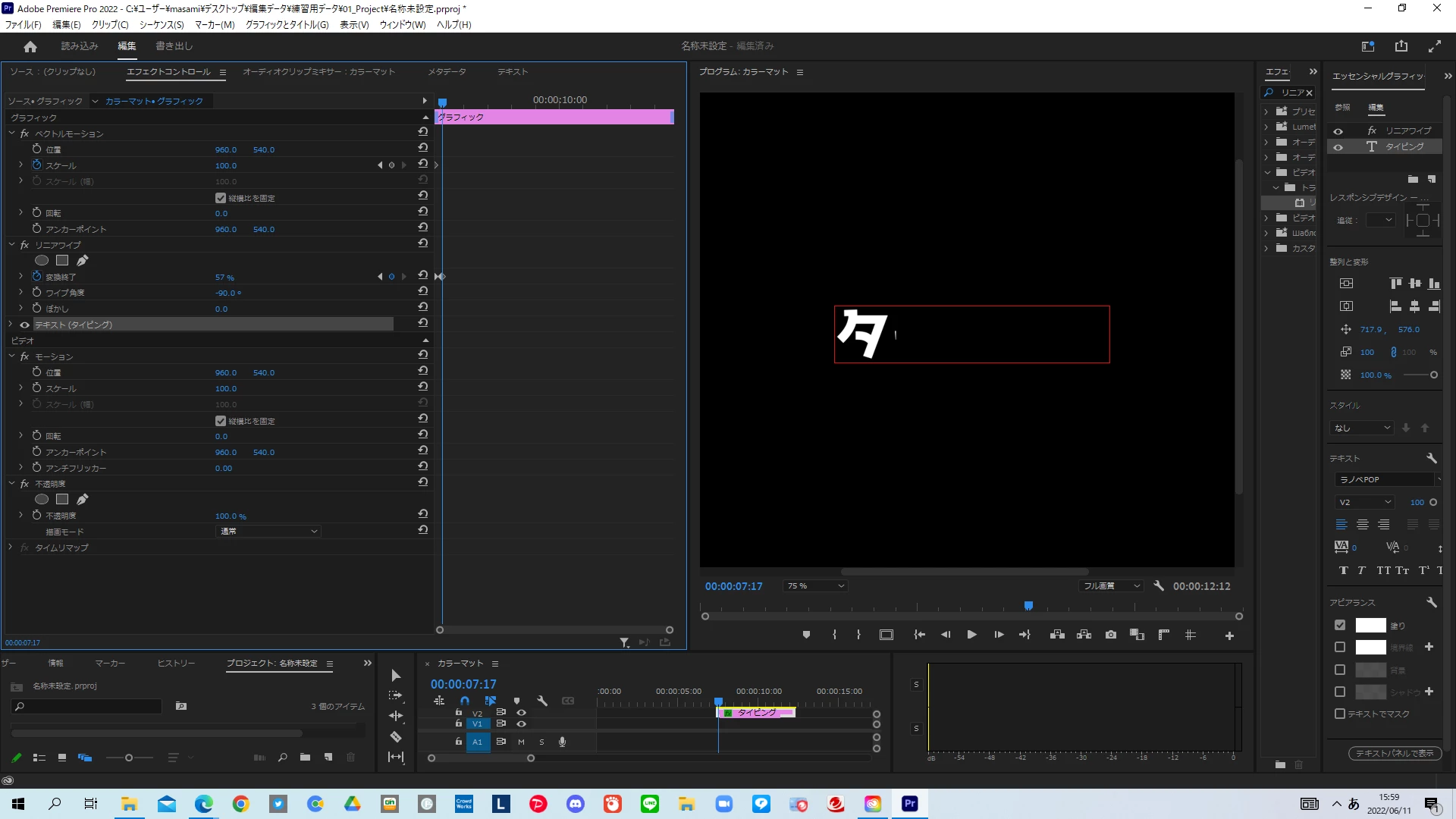Switch to the 書き出し workspace tab
The height and width of the screenshot is (819, 1456).
[174, 46]
